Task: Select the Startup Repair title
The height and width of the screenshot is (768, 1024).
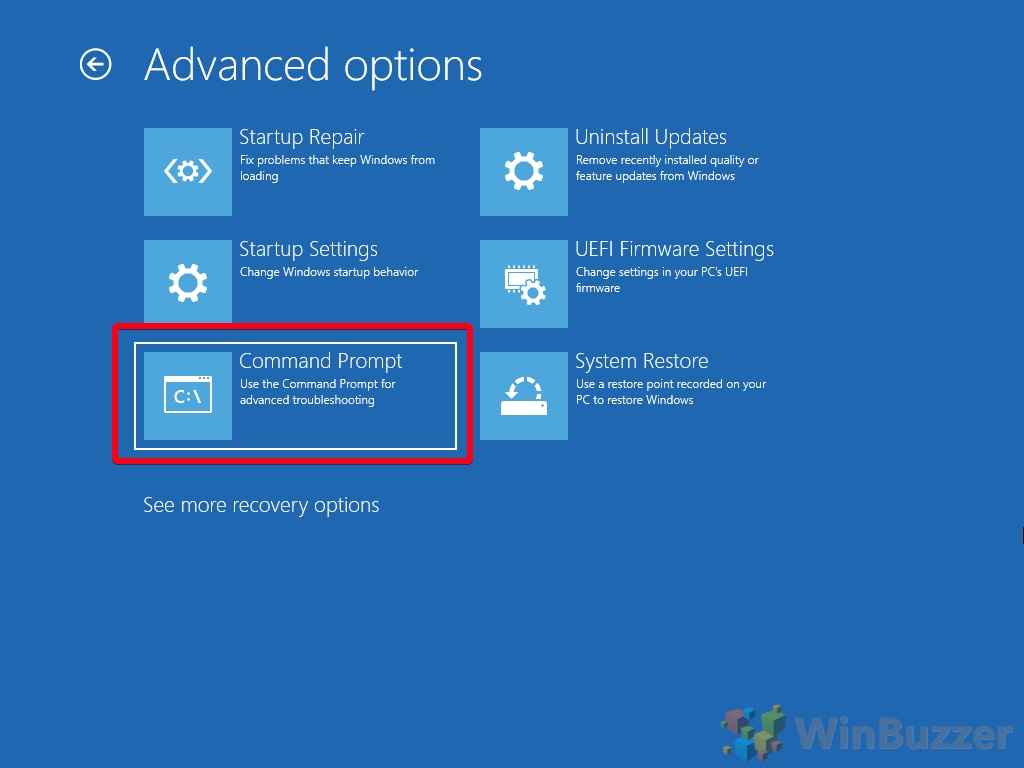Action: 301,137
